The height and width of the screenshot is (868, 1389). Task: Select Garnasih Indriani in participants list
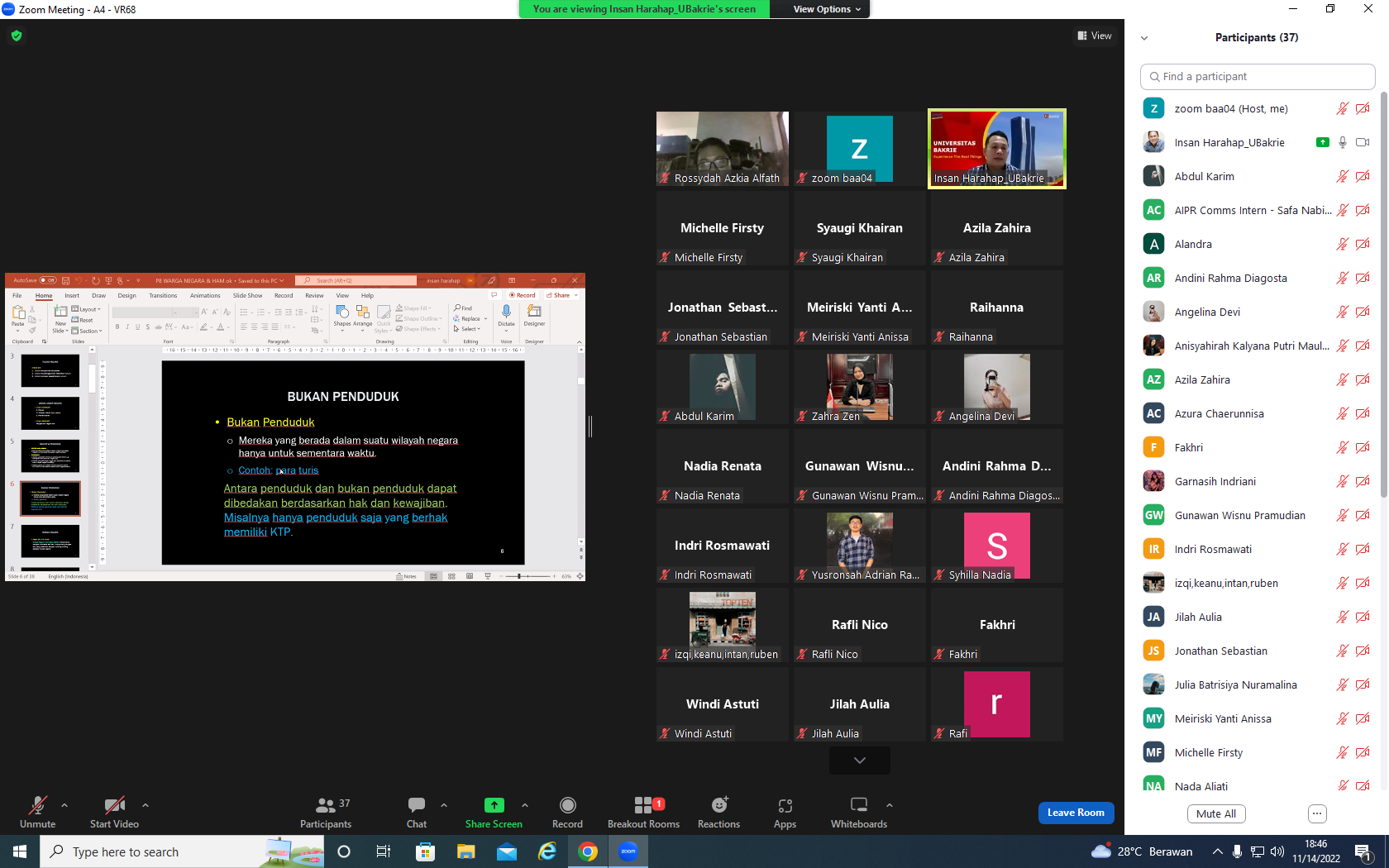click(1256, 481)
